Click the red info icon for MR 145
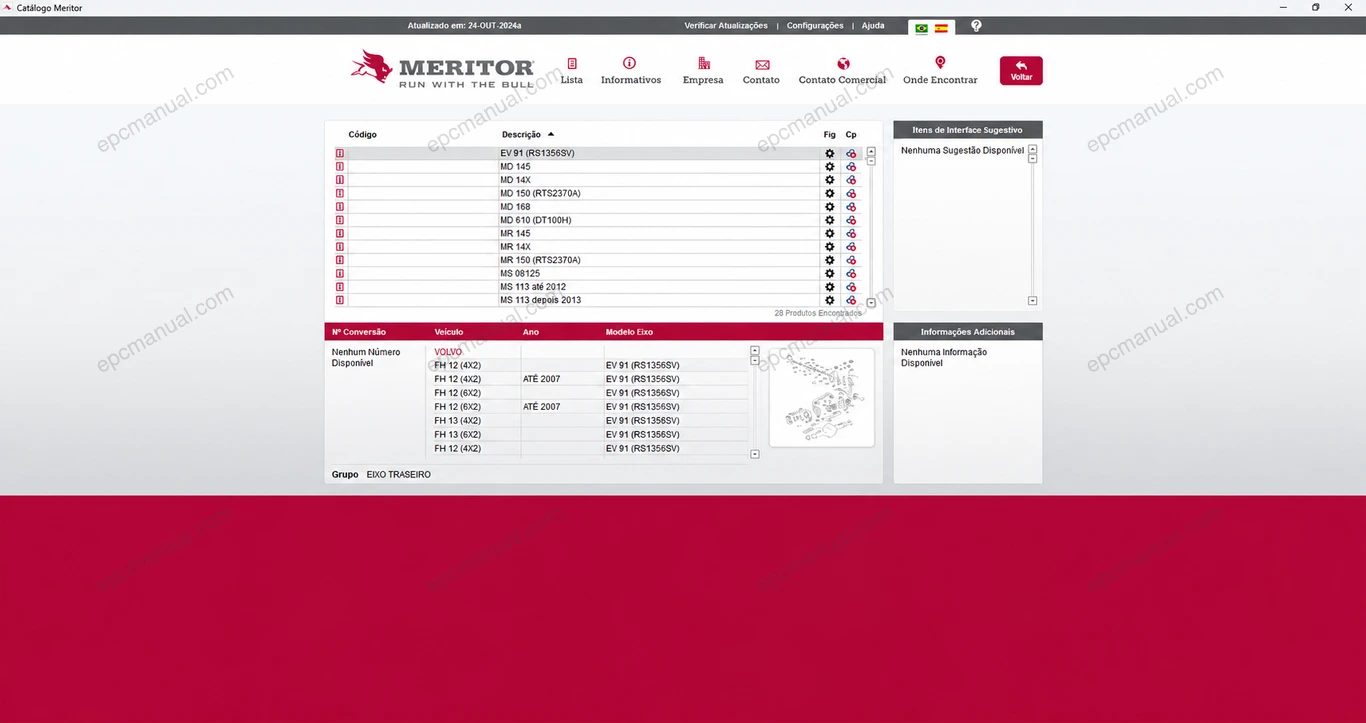The width and height of the screenshot is (1366, 723). tap(340, 233)
